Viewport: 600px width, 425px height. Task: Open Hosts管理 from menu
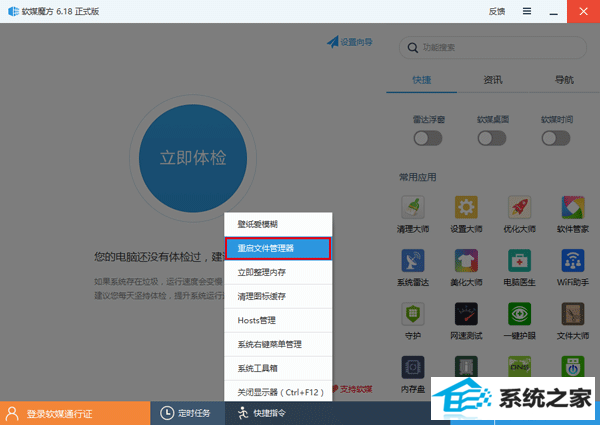(x=278, y=321)
